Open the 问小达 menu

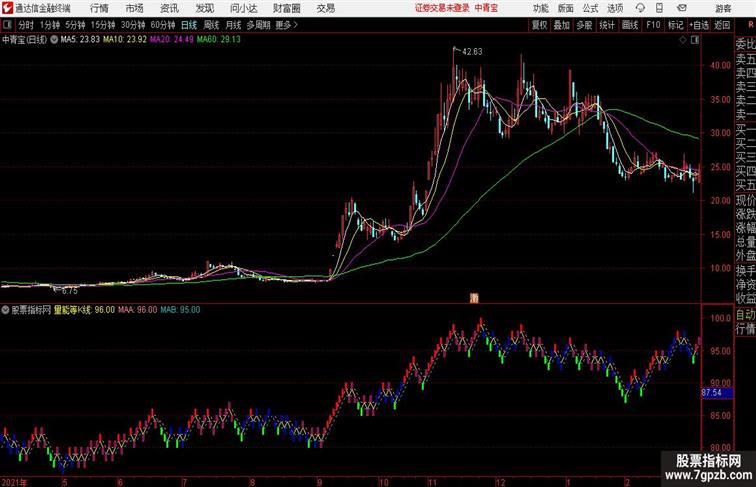pos(243,8)
